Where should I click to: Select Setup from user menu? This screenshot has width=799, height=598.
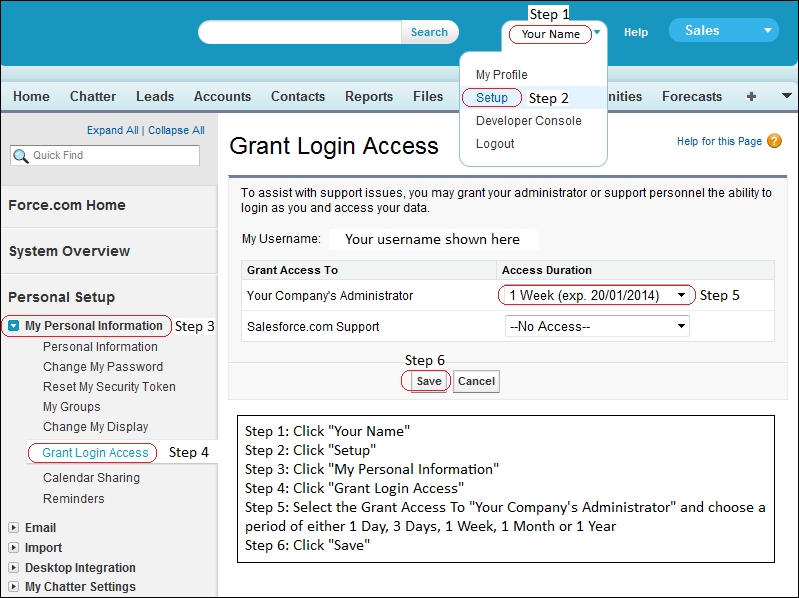tap(492, 97)
